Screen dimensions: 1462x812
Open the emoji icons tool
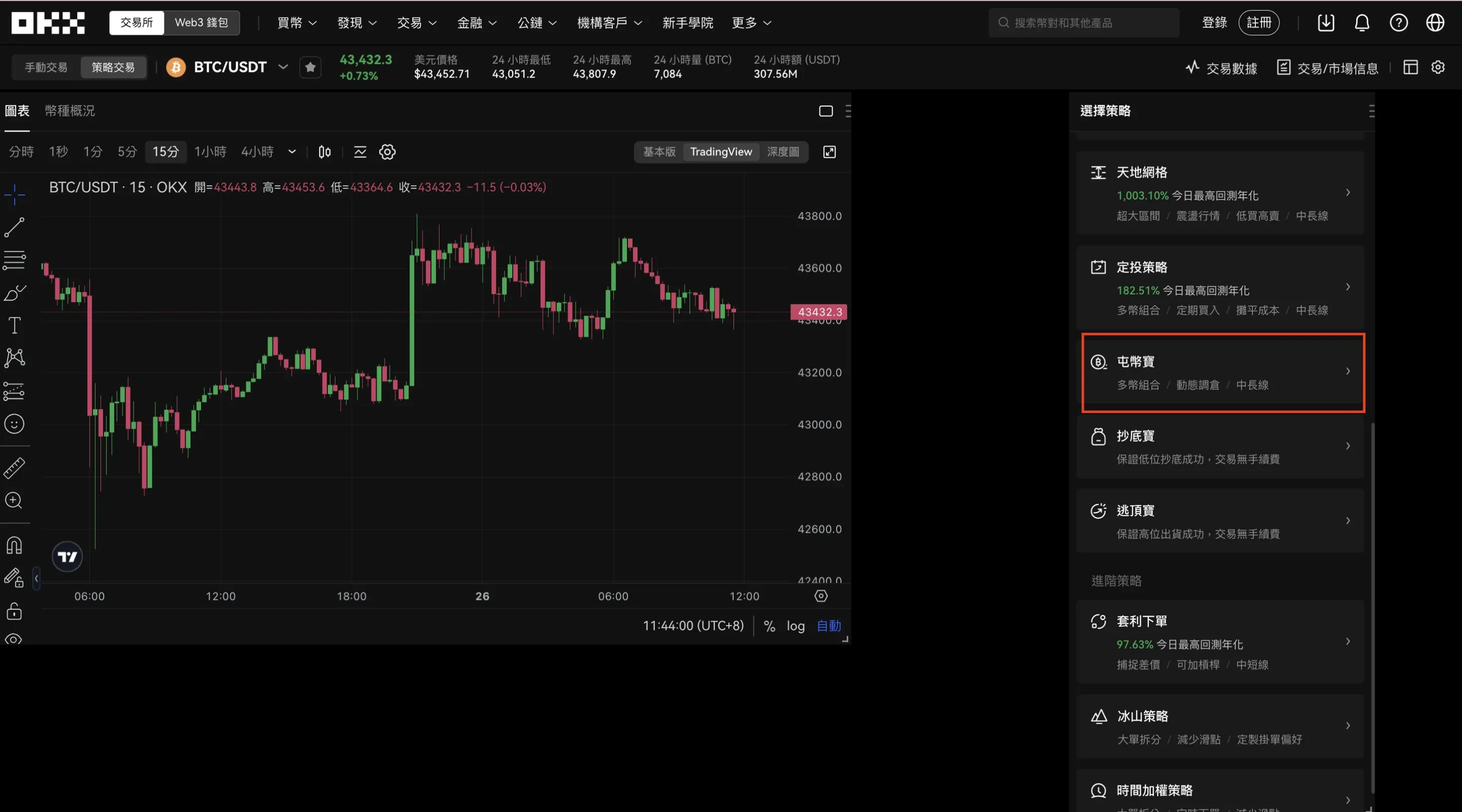pyautogui.click(x=14, y=424)
